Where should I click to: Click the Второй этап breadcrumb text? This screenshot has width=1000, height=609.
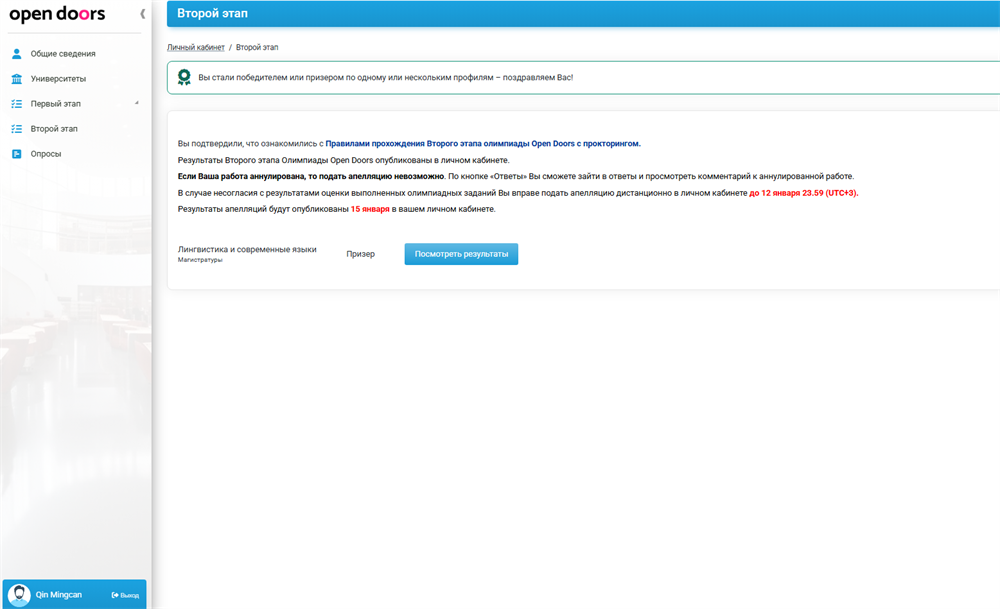click(257, 47)
